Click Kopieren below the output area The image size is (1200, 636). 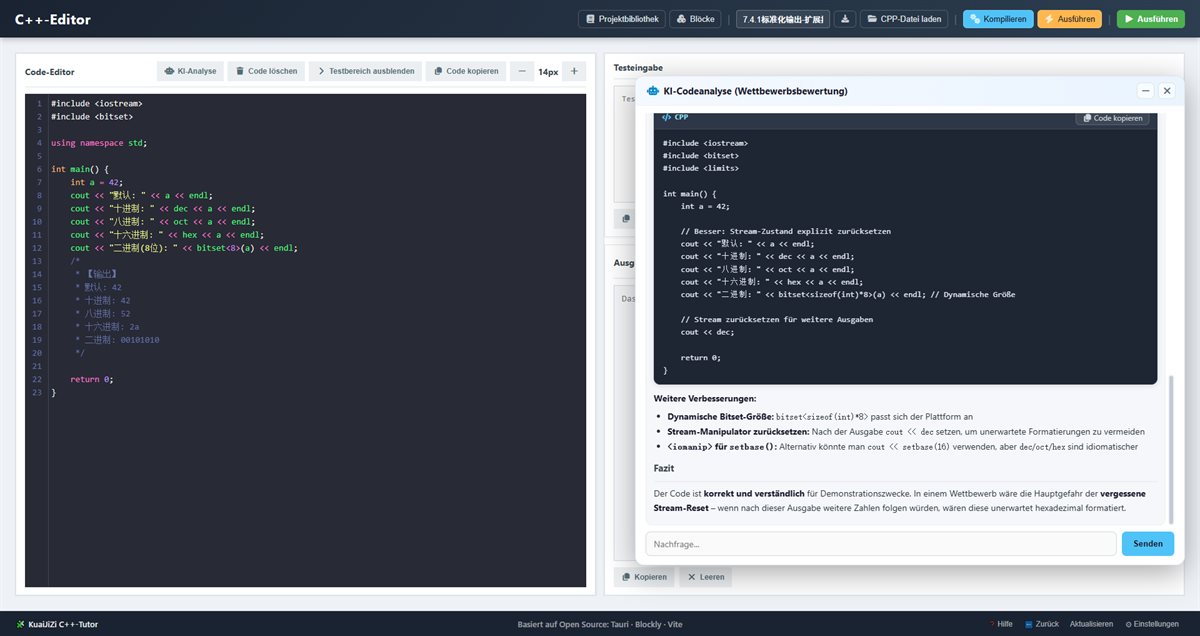pos(644,577)
